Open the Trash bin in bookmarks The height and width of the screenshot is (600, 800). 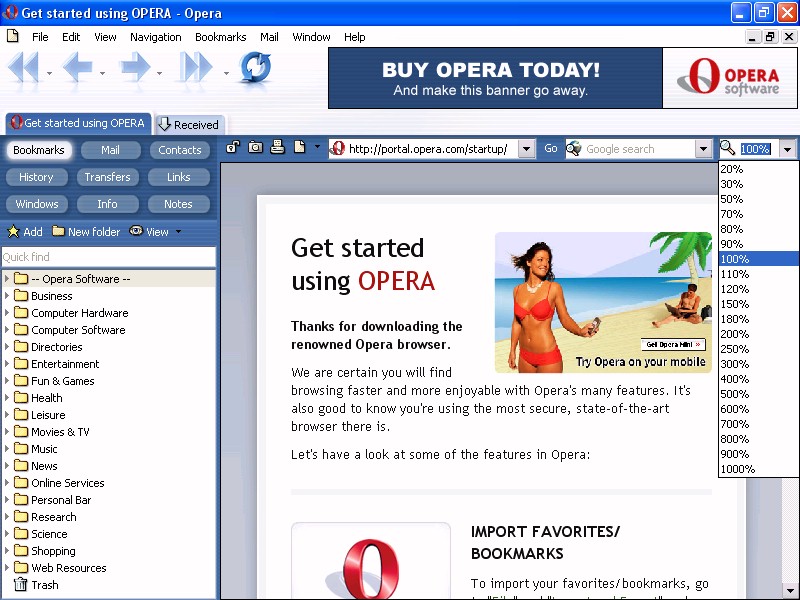[x=20, y=584]
